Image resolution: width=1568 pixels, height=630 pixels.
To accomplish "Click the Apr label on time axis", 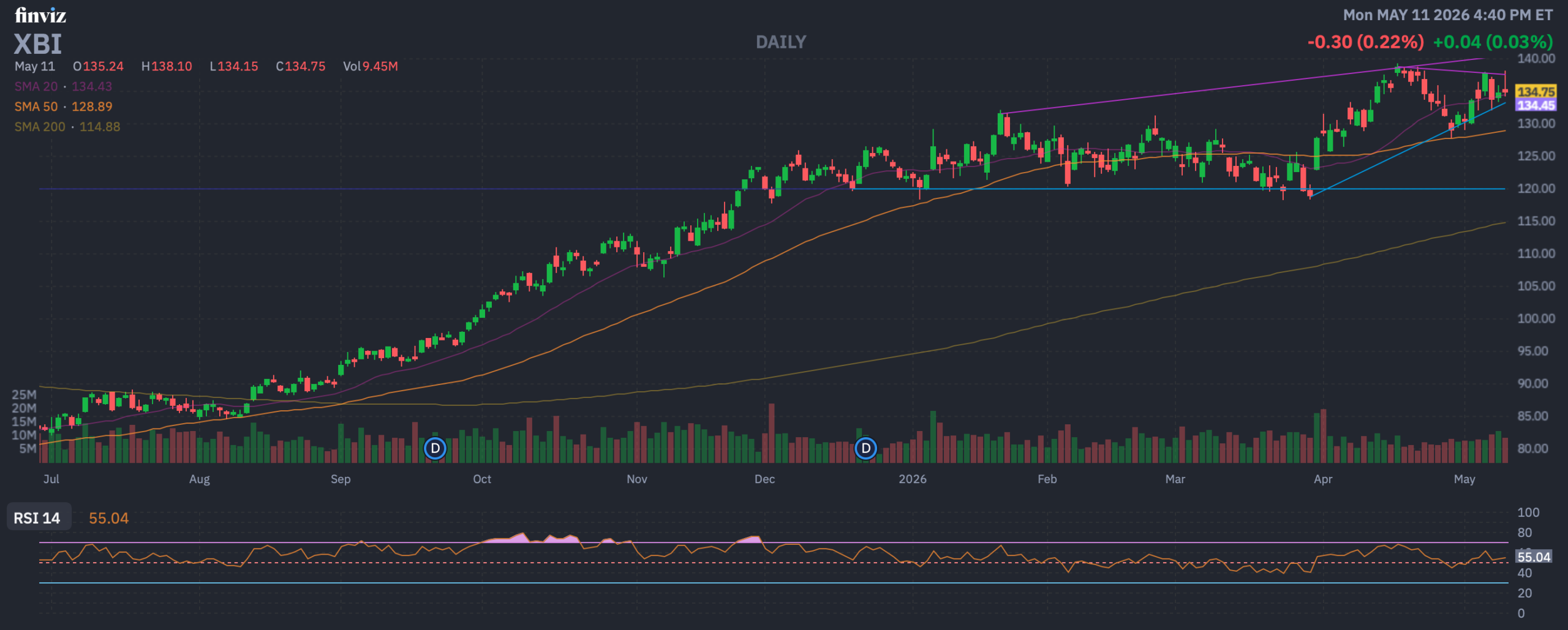I will [1323, 479].
